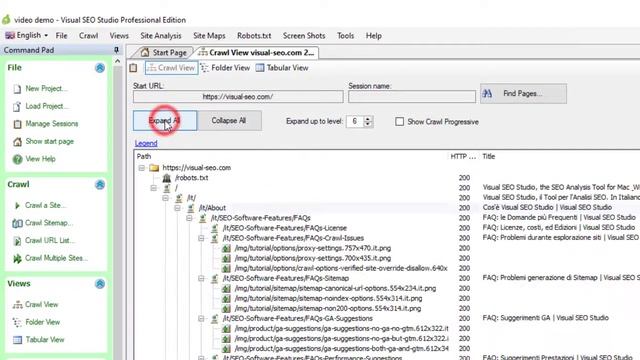Click the Crawl Multiple Sites icon
Image resolution: width=640 pixels, height=360 pixels.
click(17, 258)
